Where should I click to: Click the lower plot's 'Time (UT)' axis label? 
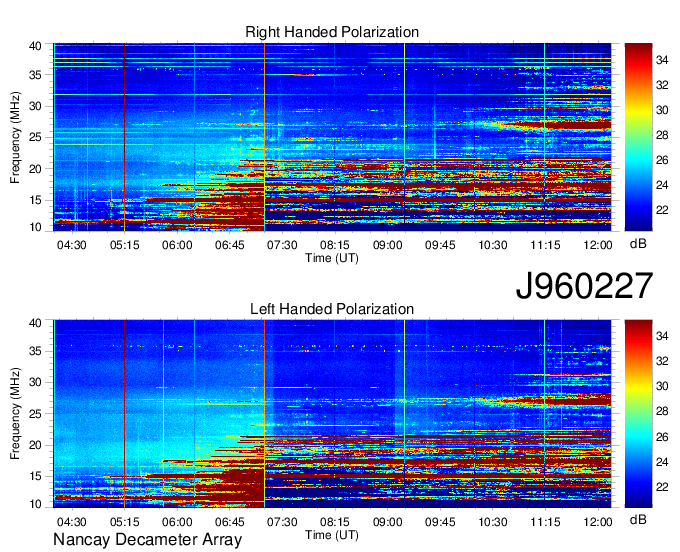pyautogui.click(x=332, y=535)
